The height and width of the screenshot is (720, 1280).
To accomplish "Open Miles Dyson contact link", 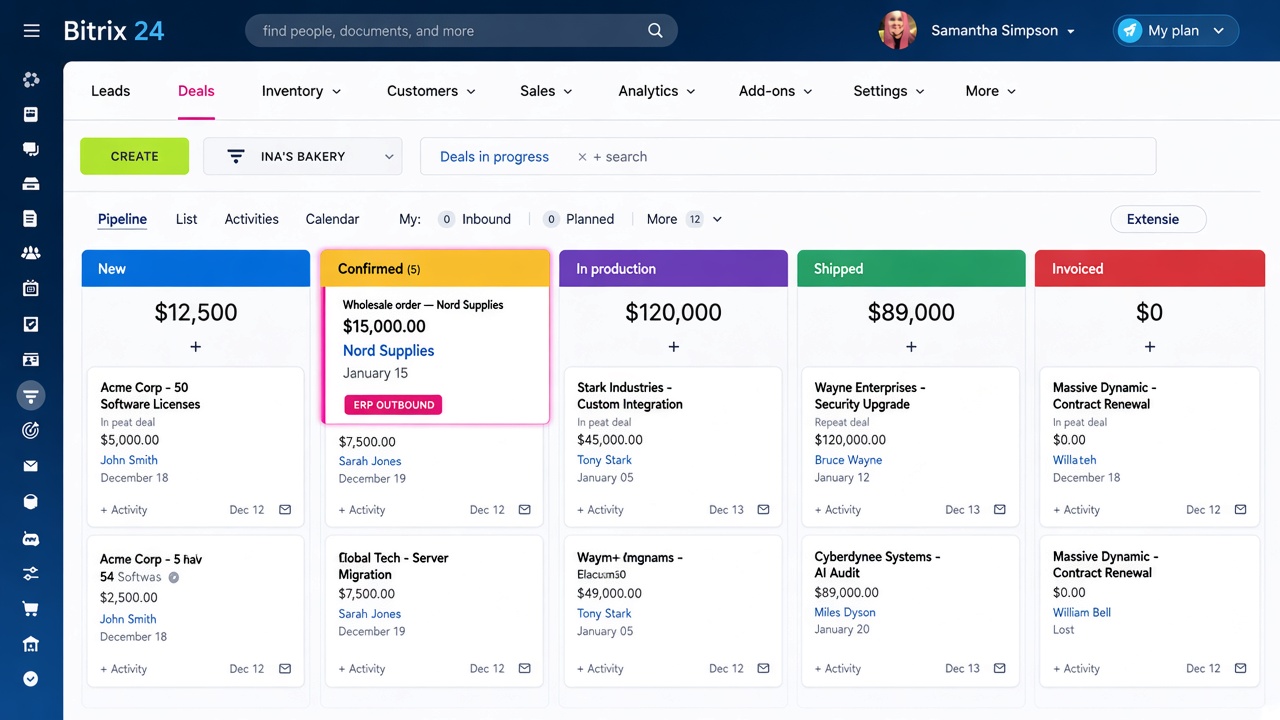I will pyautogui.click(x=845, y=612).
